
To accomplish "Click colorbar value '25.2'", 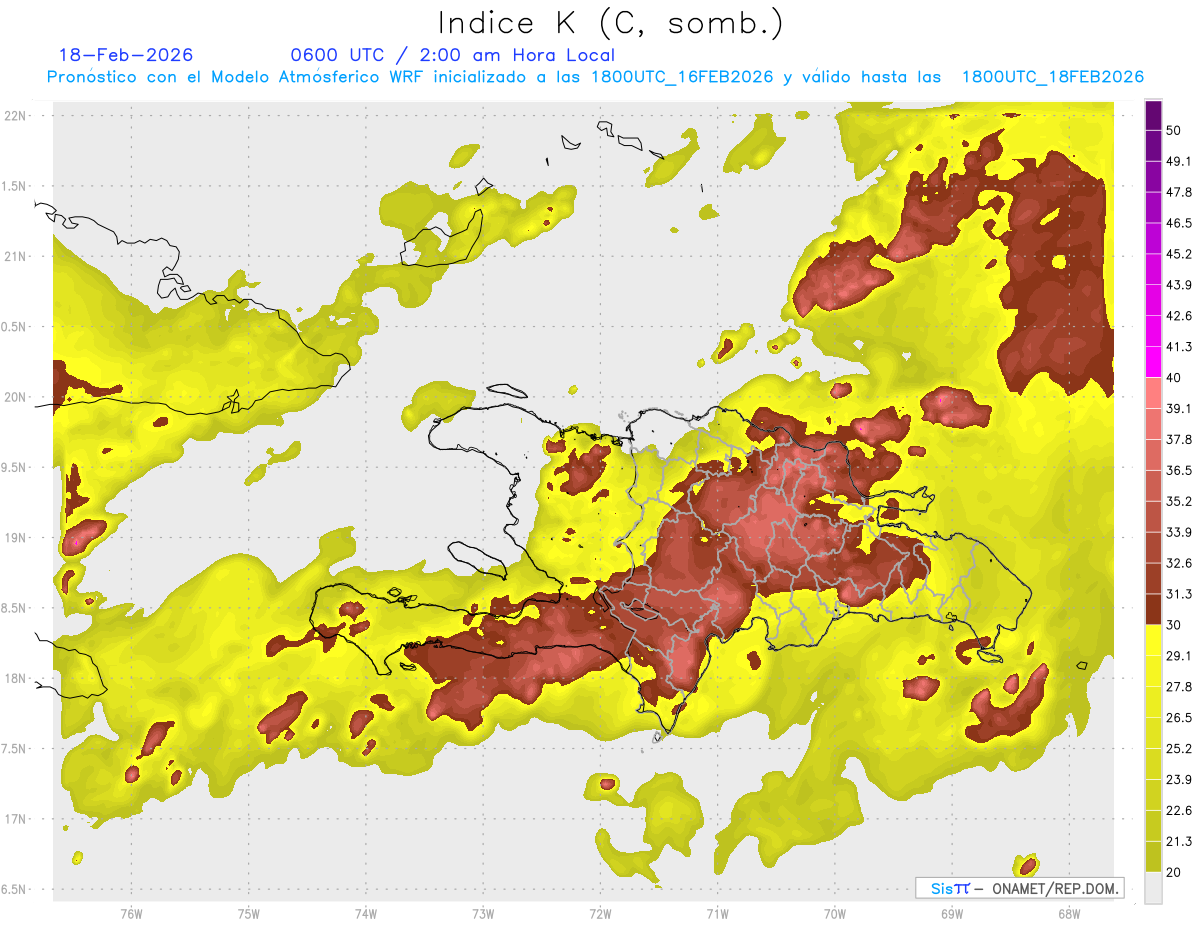I will [x=1179, y=749].
